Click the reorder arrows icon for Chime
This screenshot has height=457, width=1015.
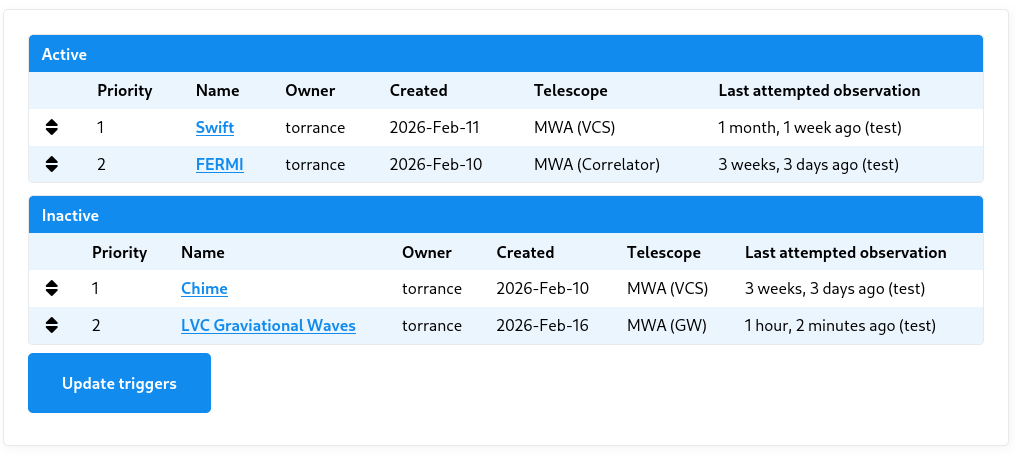coord(52,289)
